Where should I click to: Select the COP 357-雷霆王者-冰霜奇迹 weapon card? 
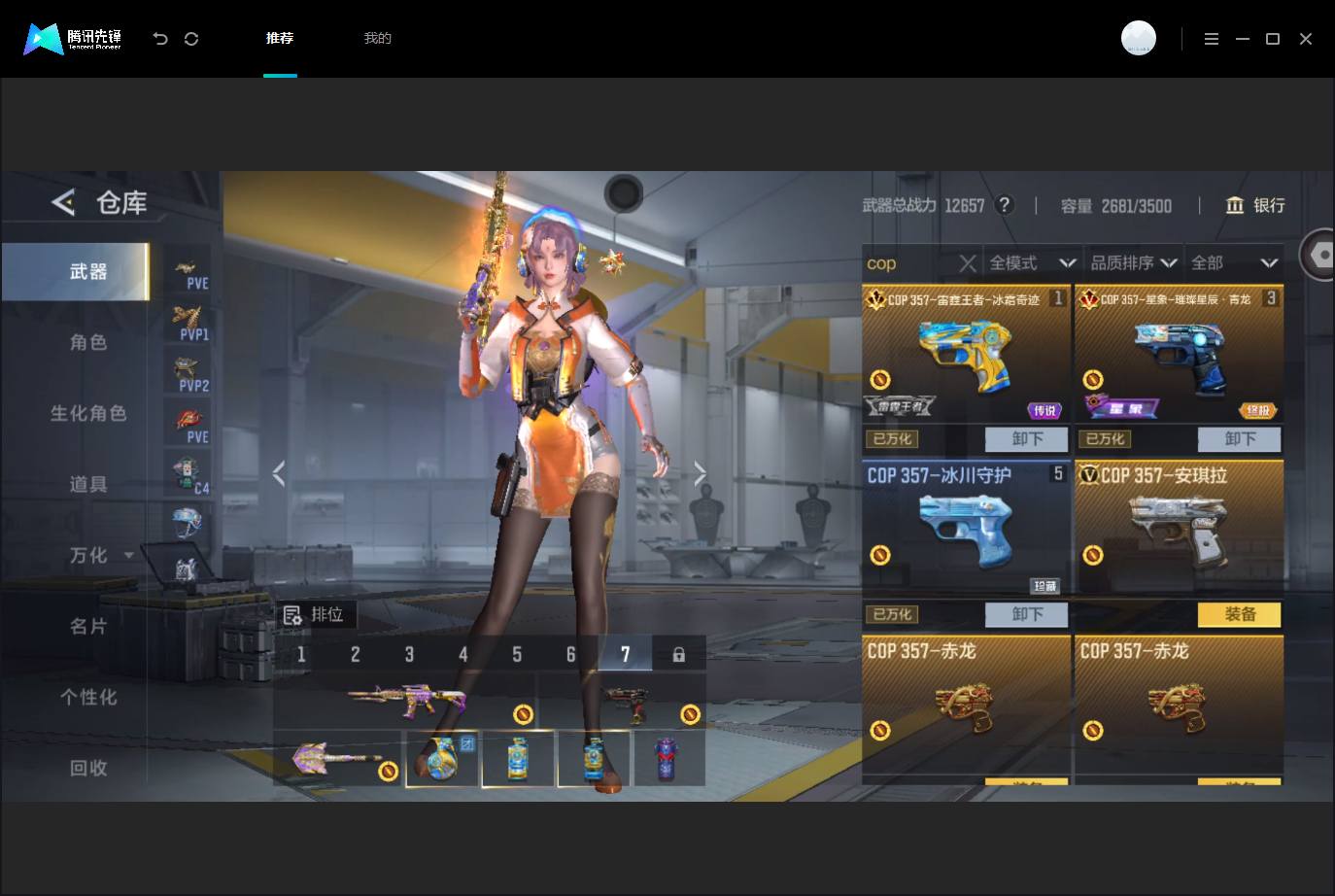(967, 354)
